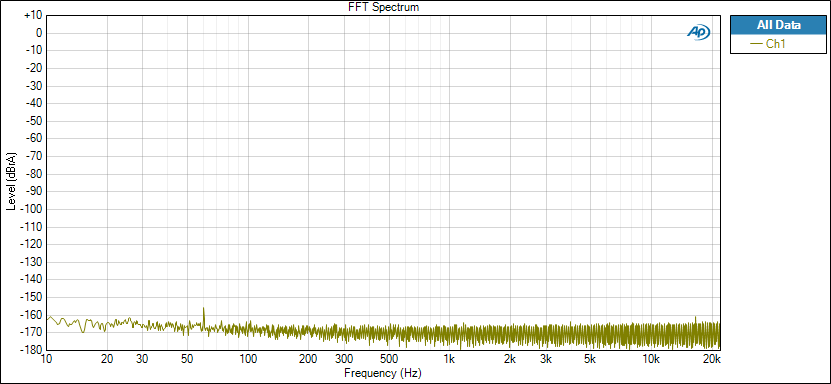The height and width of the screenshot is (384, 831).
Task: Click the AP logo icon in graph
Action: [x=699, y=32]
